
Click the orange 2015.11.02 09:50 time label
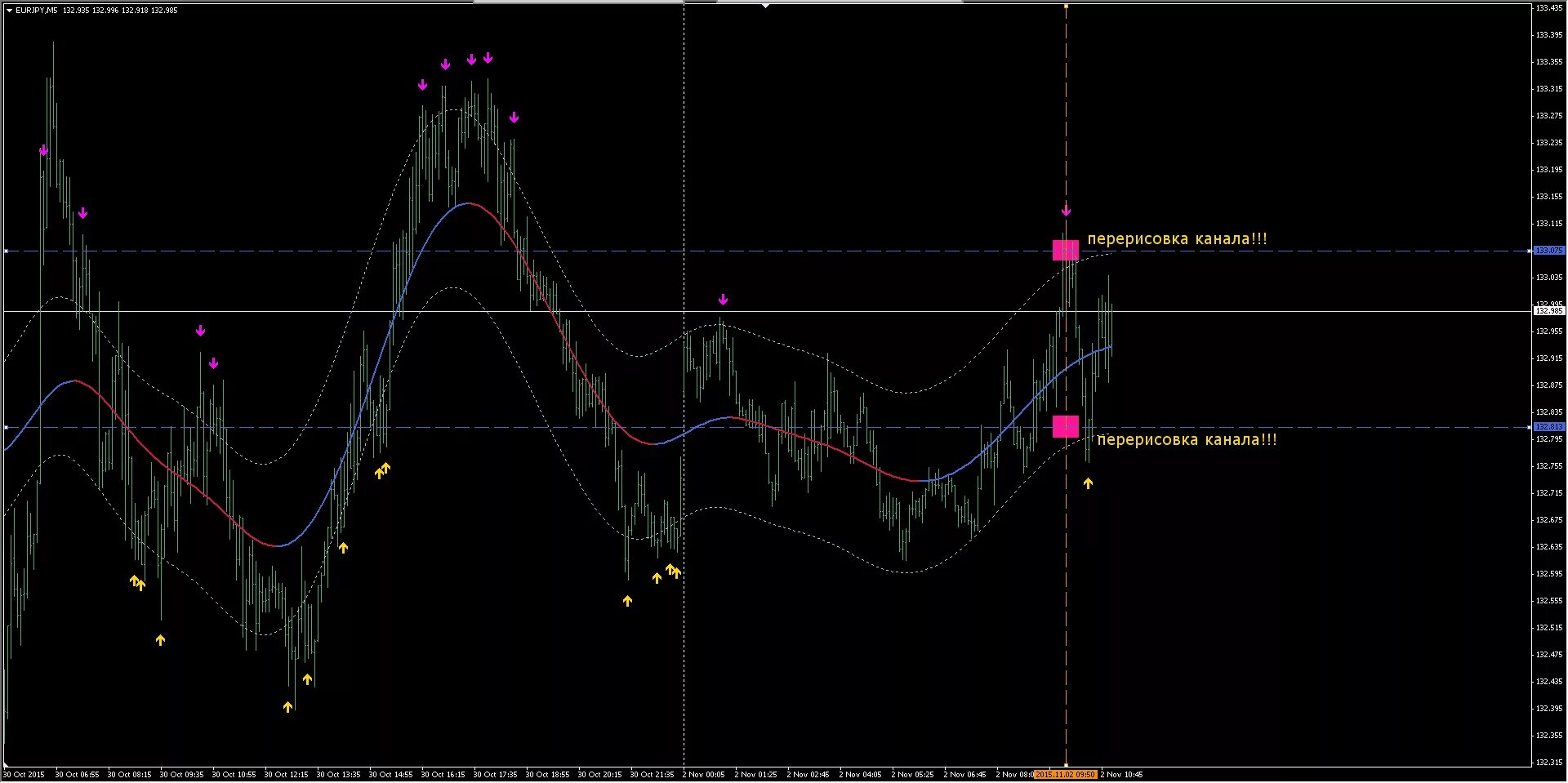(x=1065, y=775)
